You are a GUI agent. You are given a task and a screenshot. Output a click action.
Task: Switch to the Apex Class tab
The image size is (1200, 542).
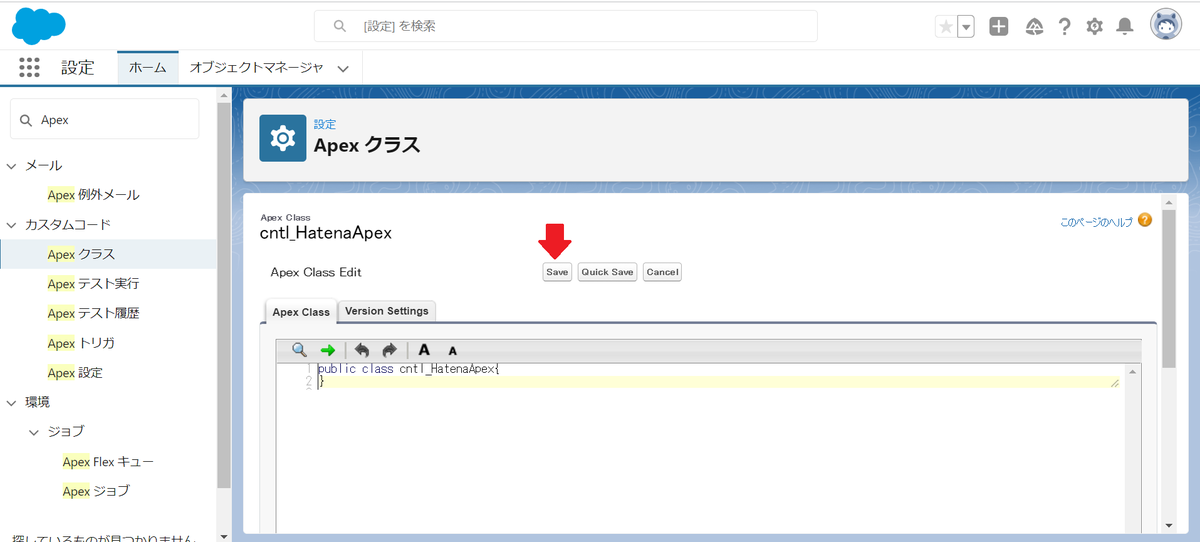coord(301,312)
